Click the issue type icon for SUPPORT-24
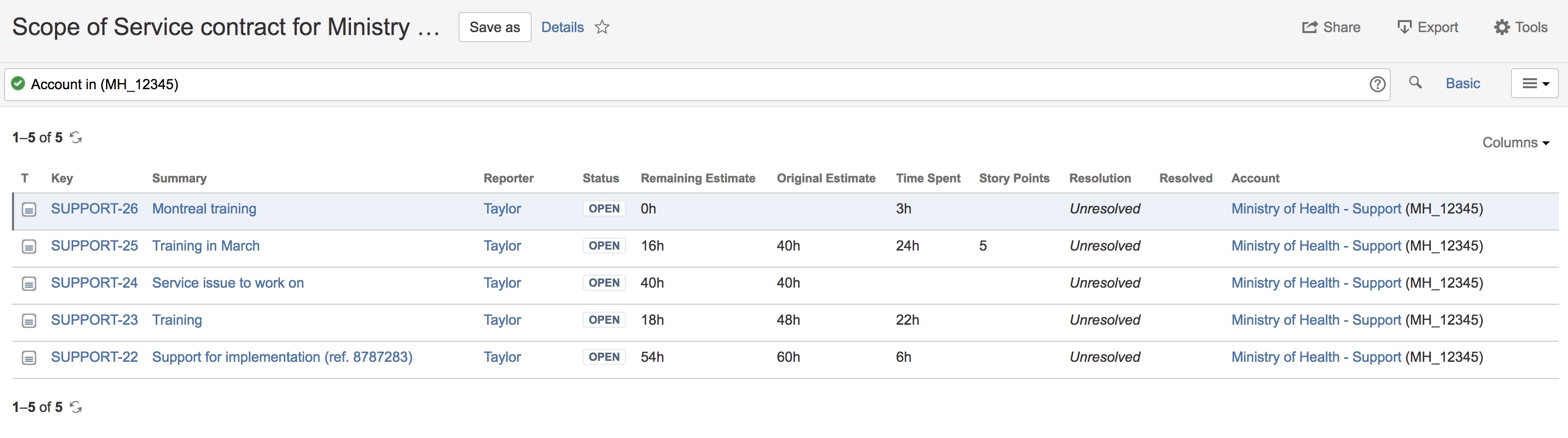Image resolution: width=1568 pixels, height=438 pixels. [29, 284]
